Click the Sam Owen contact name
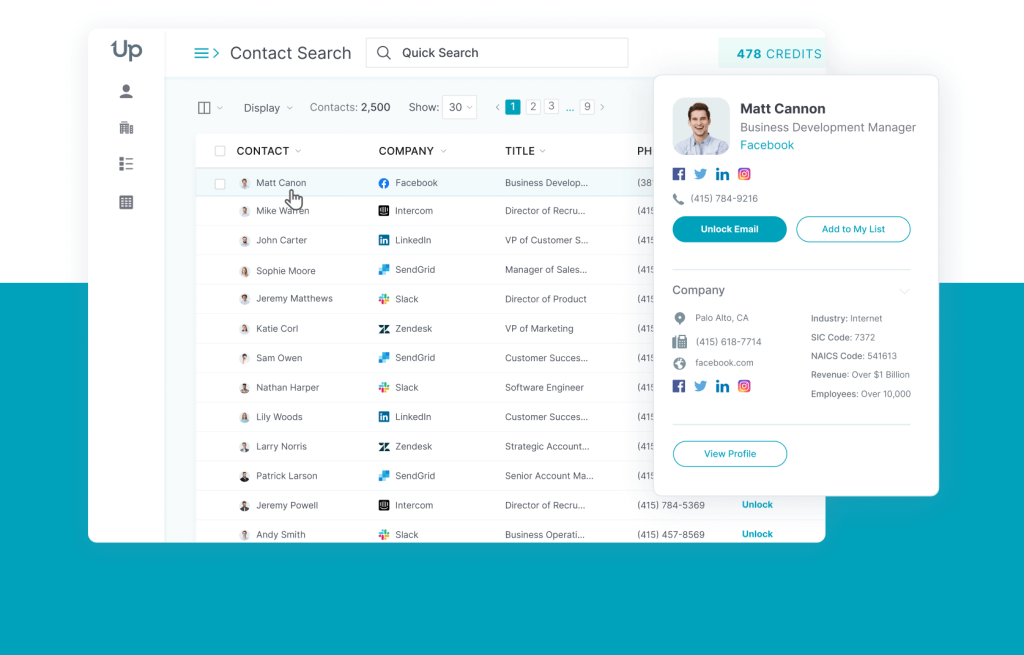1024x655 pixels. click(279, 359)
